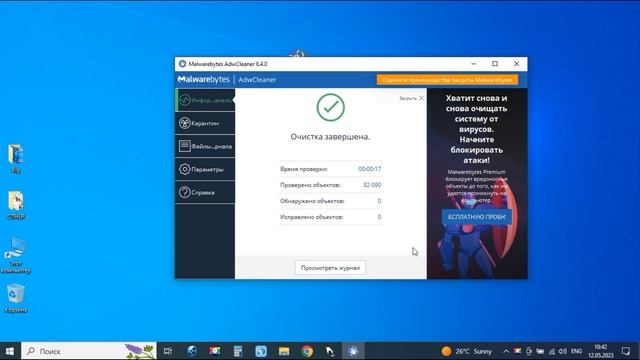This screenshot has height=360, width=640.
Task: Select the Корзина (Recycle Bin) desktop icon
Action: click(x=16, y=298)
